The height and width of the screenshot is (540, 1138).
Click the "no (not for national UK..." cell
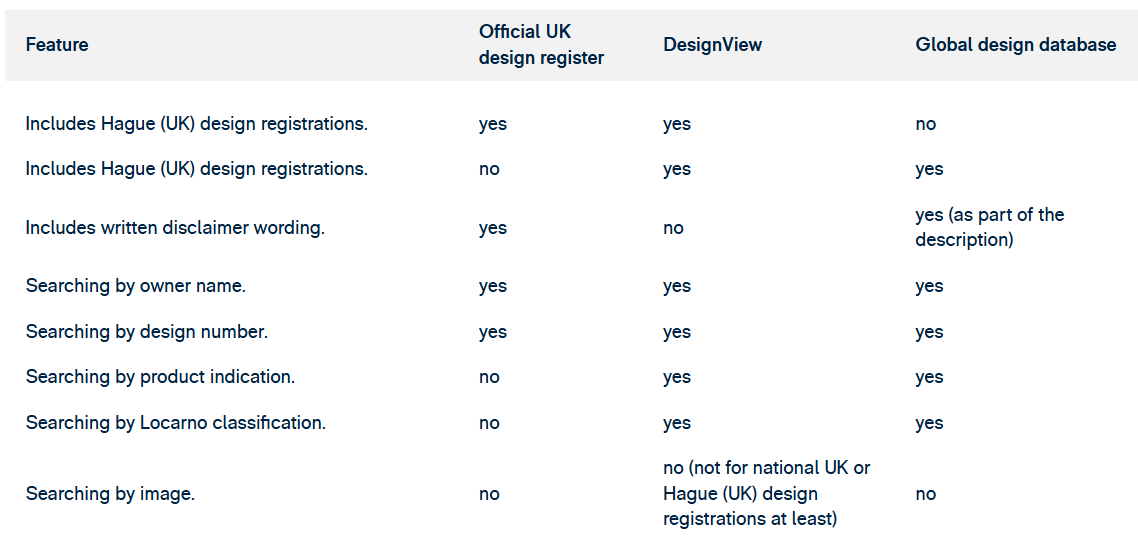[x=766, y=494]
